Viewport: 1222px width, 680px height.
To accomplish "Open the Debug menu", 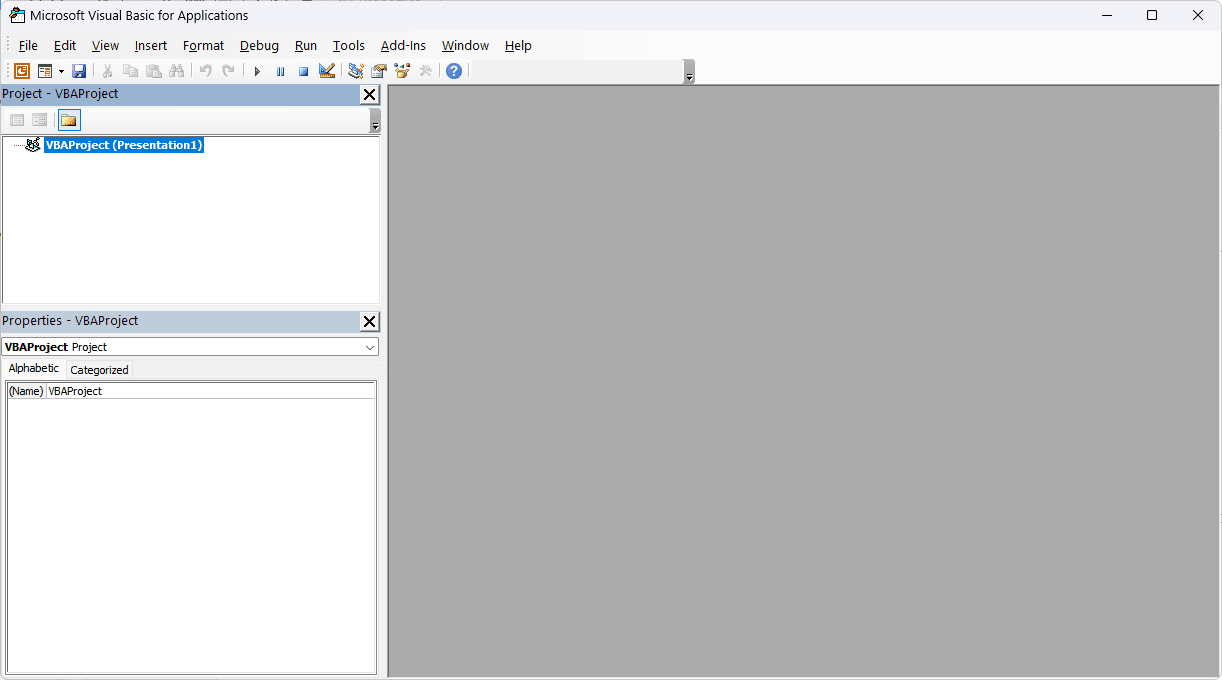I will click(x=260, y=46).
